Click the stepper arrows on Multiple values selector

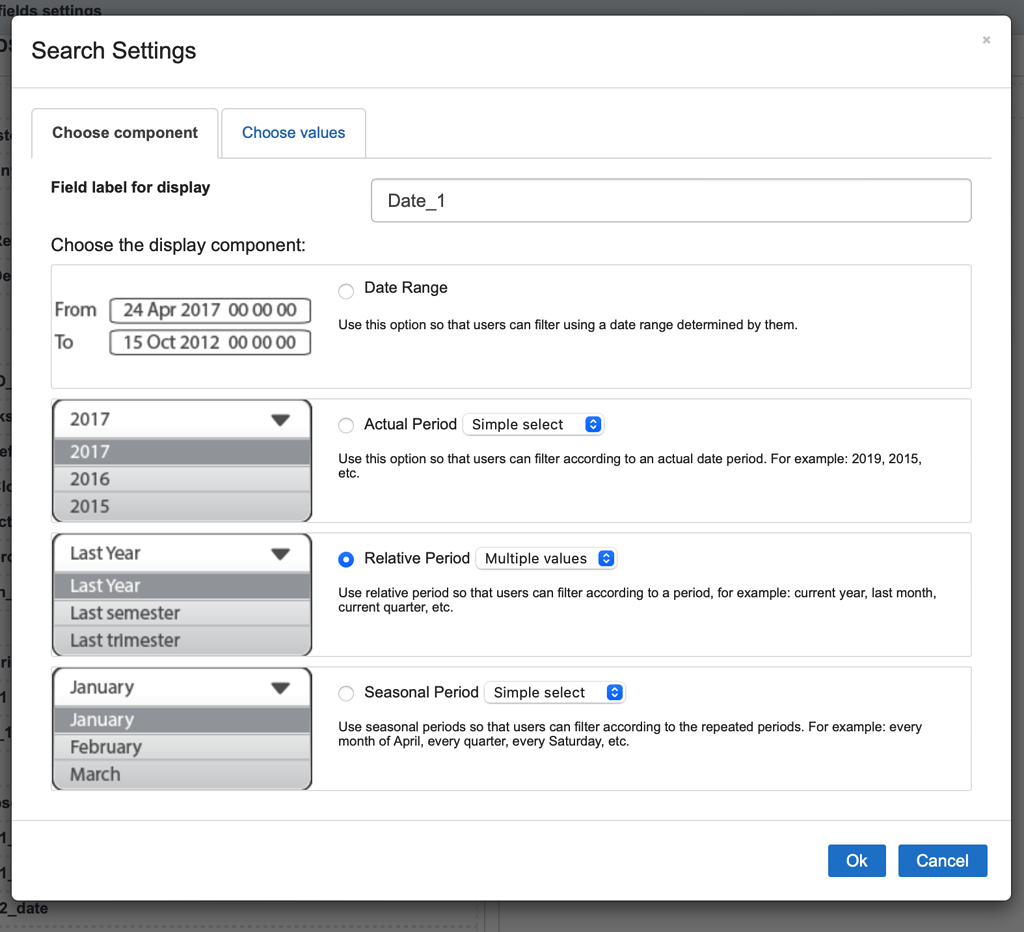tap(605, 559)
